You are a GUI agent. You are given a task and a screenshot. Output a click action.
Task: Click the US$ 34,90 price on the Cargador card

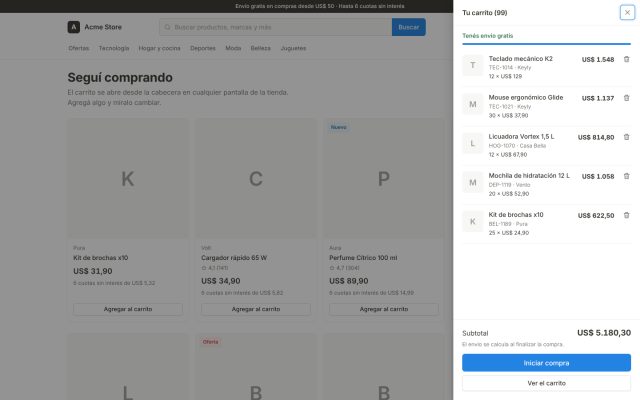(x=220, y=281)
